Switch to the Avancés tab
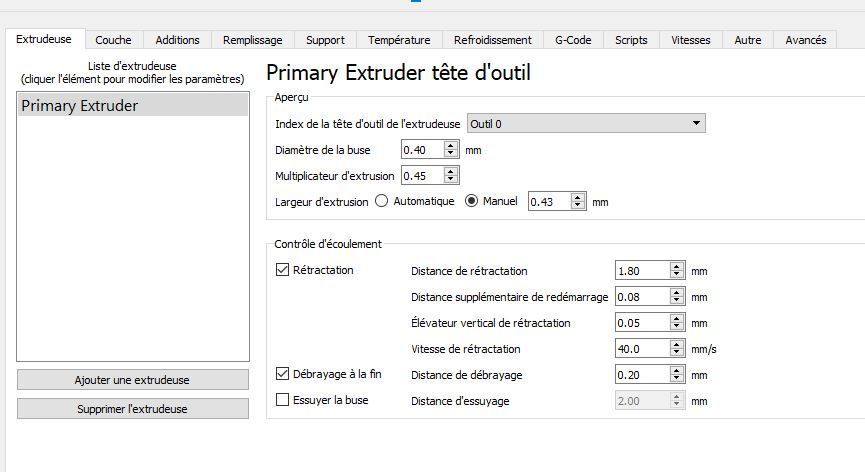The width and height of the screenshot is (865, 472). coord(805,40)
